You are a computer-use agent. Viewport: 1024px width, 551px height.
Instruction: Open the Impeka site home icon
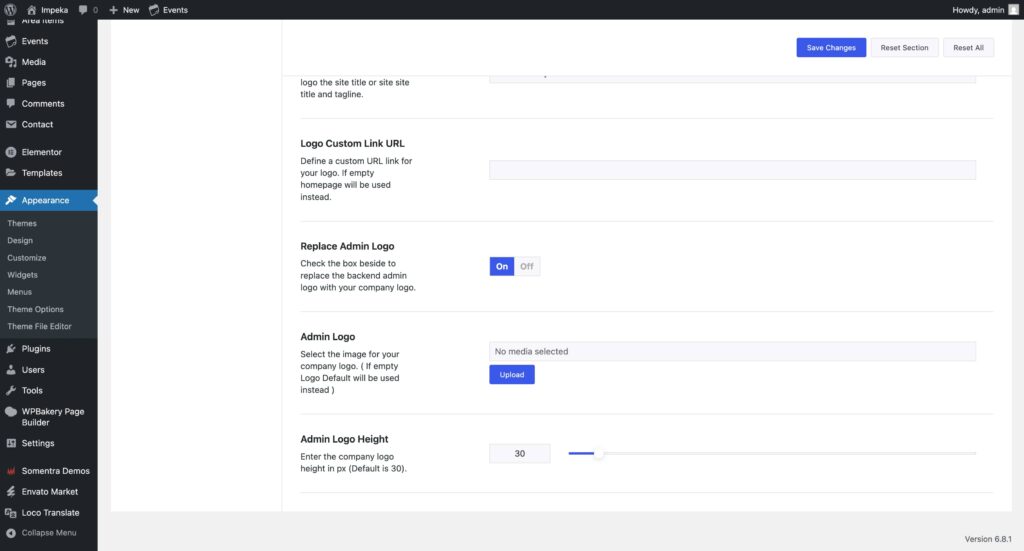32,9
